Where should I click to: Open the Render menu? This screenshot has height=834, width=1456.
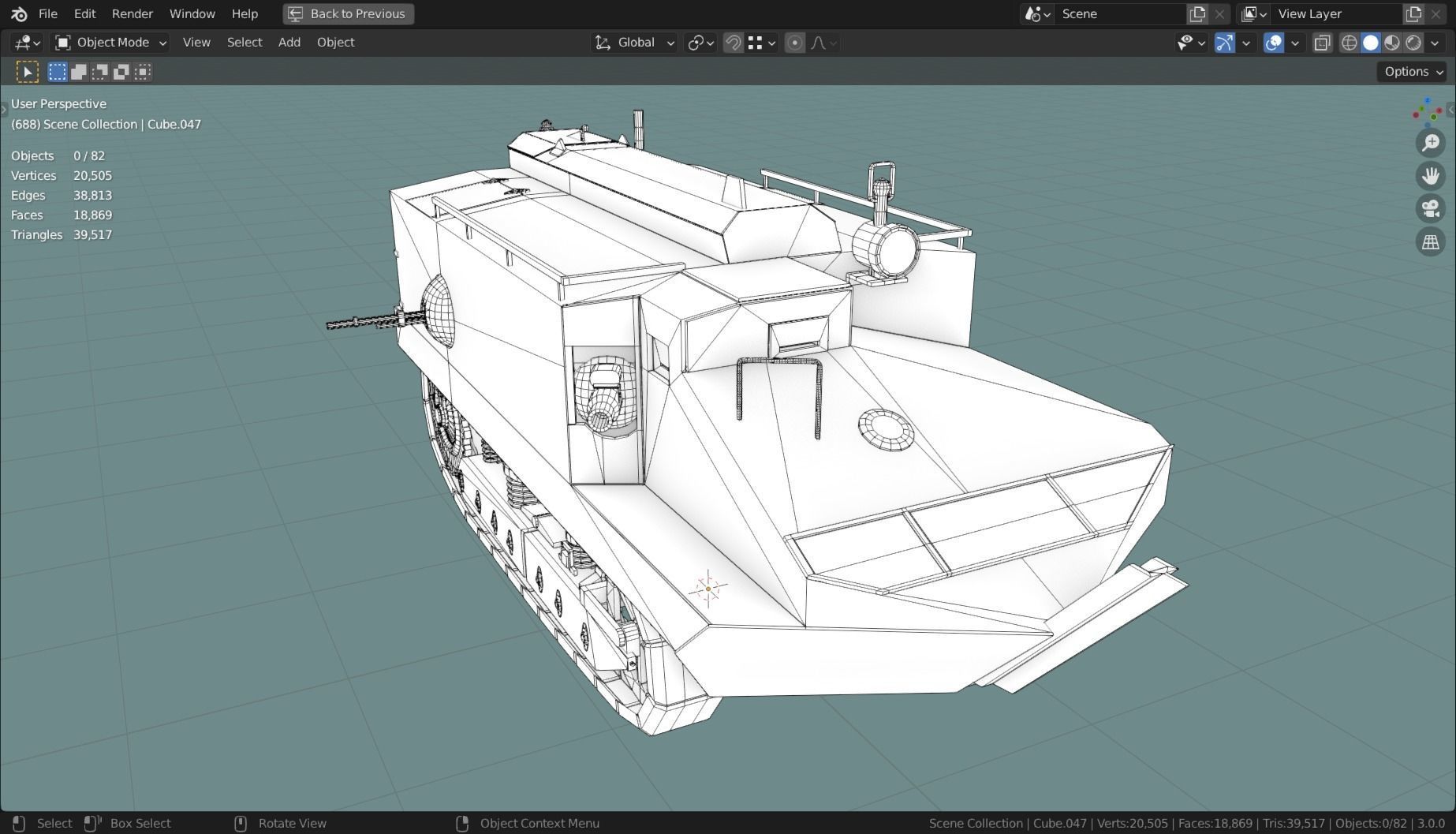[x=132, y=13]
